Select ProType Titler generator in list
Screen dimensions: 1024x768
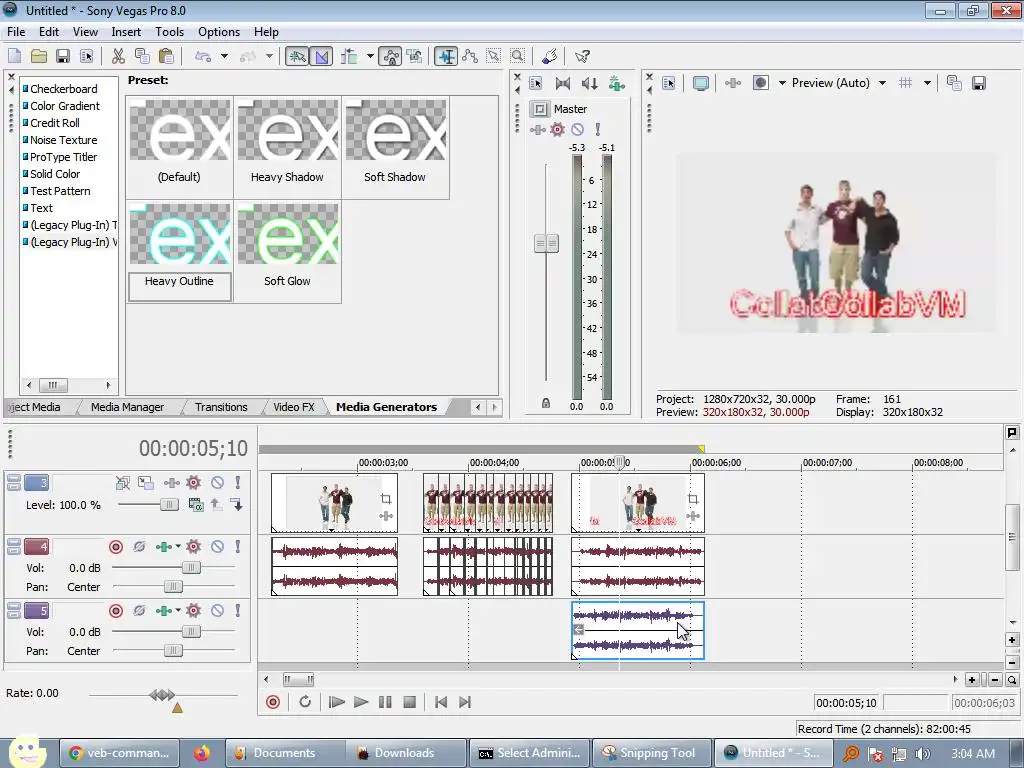pos(63,157)
